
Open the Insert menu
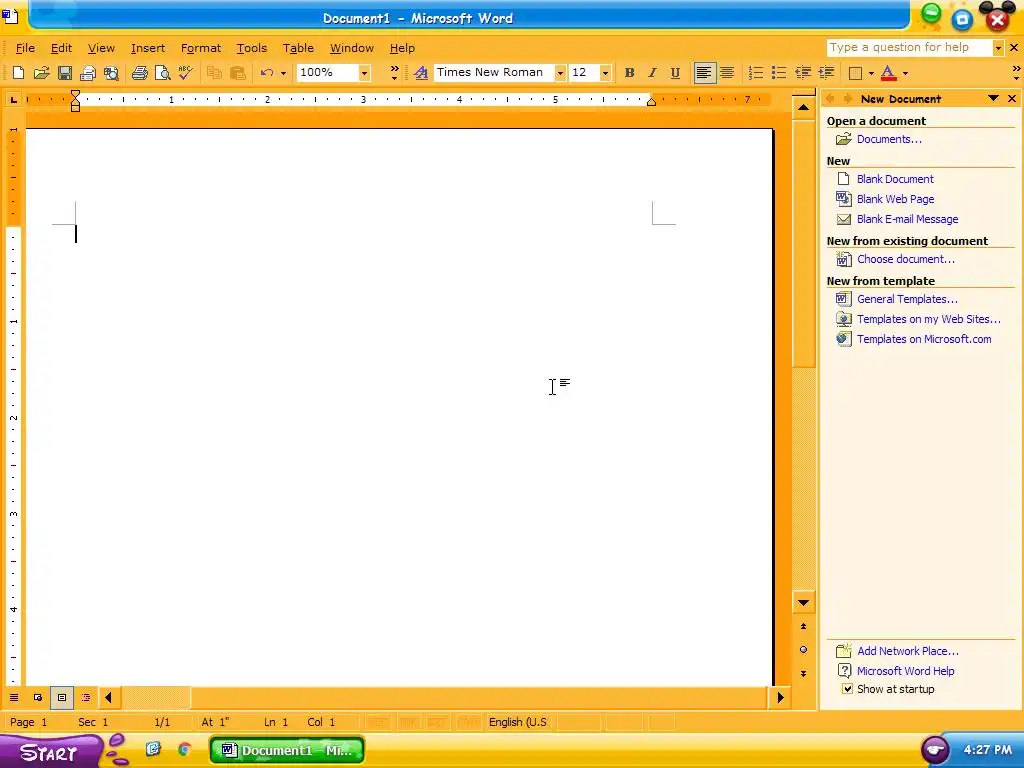[x=148, y=48]
